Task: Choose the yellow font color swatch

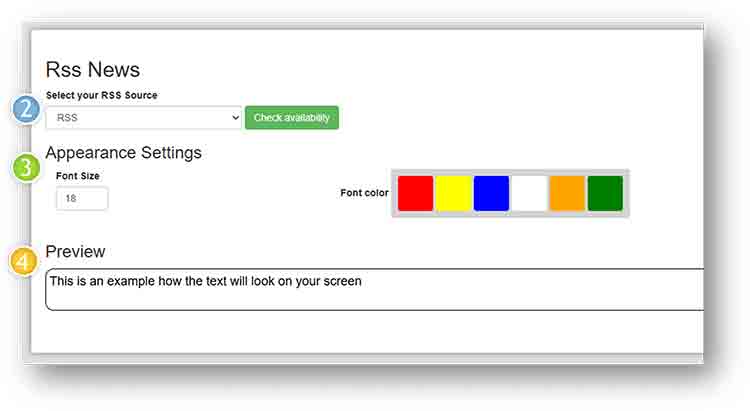Action: pyautogui.click(x=453, y=193)
